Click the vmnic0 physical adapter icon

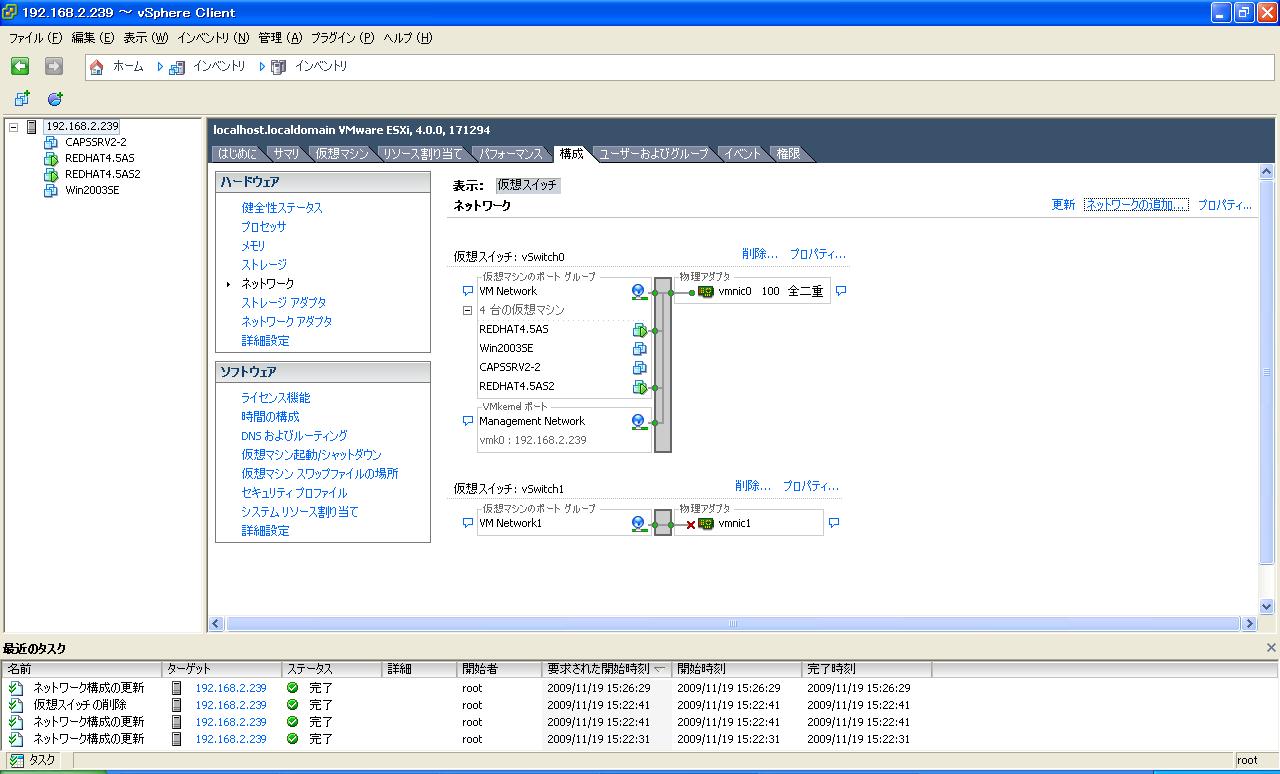tap(705, 292)
